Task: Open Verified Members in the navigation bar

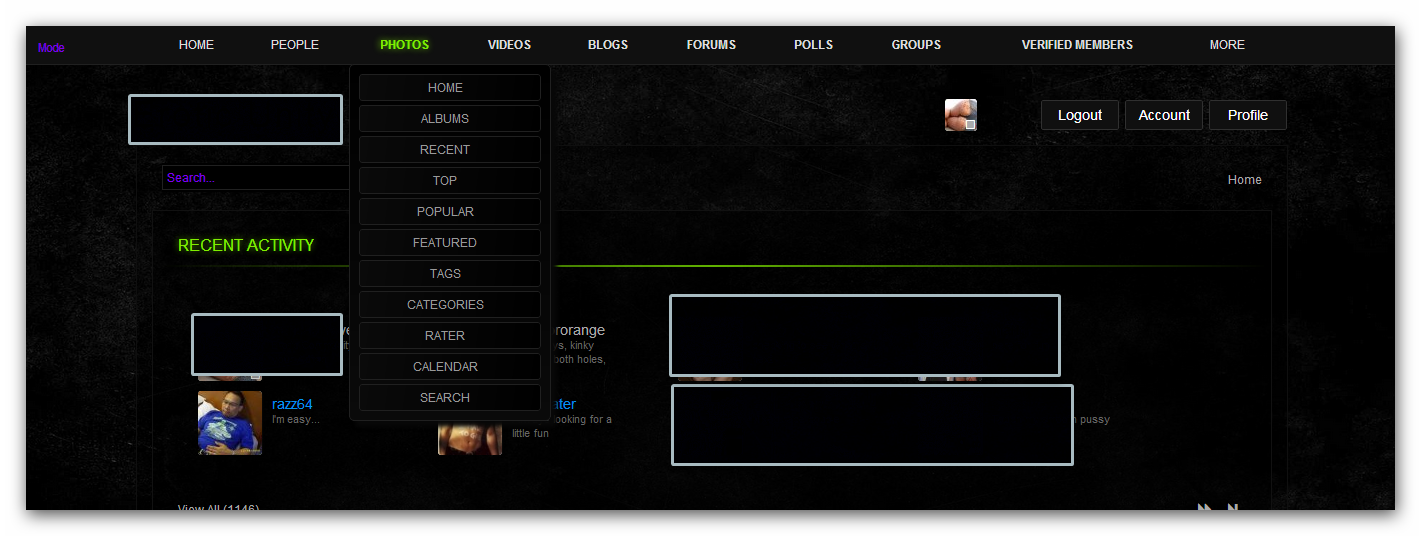Action: pos(1077,45)
